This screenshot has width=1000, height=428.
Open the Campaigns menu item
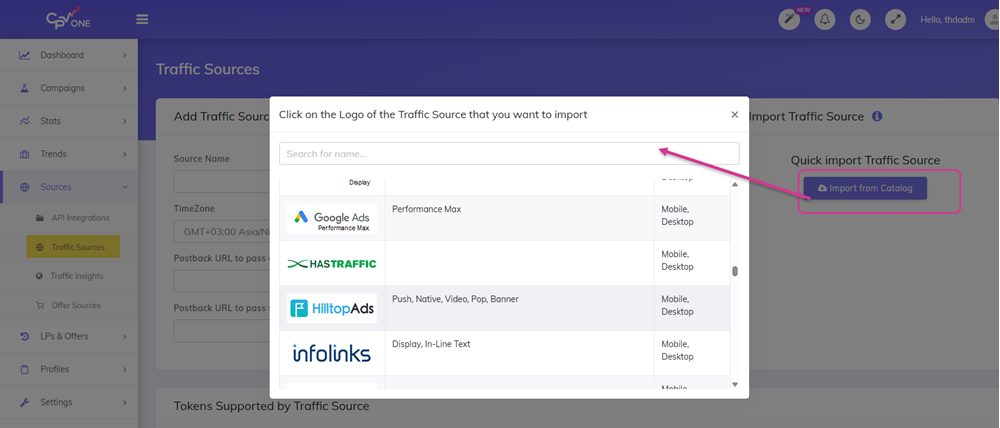(x=69, y=89)
